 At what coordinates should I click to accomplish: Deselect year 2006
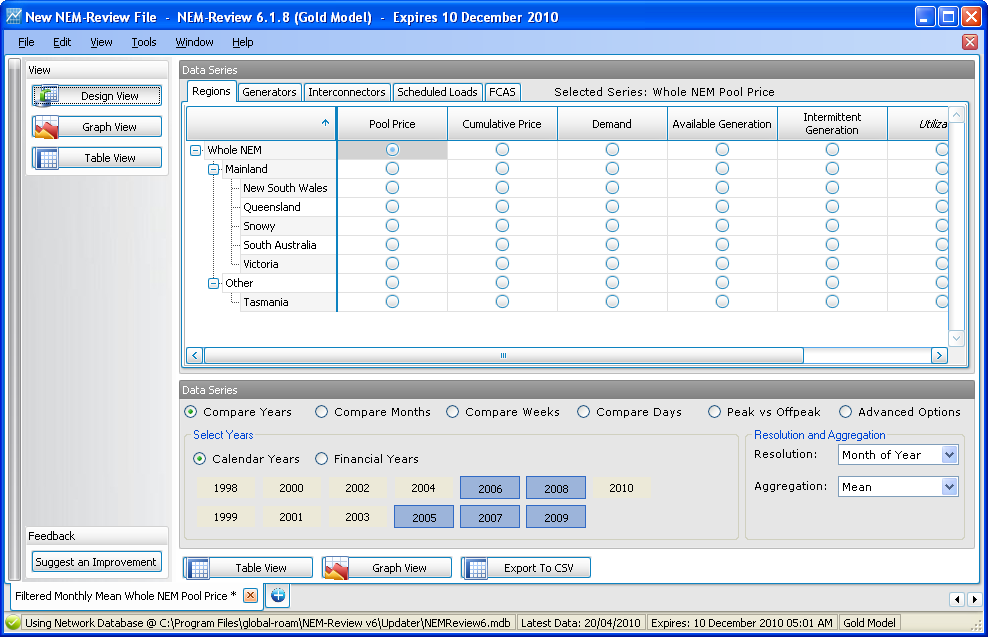490,488
